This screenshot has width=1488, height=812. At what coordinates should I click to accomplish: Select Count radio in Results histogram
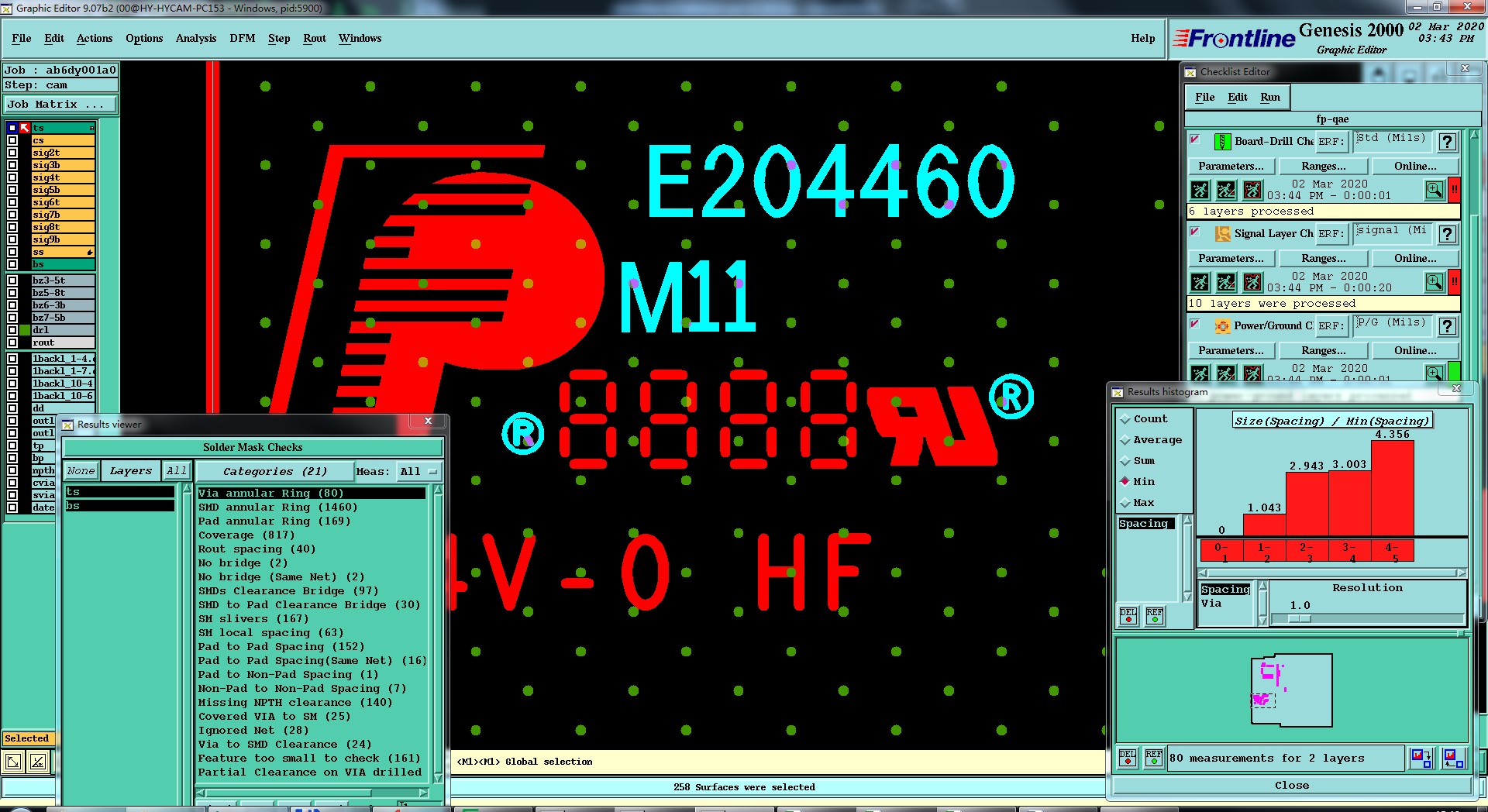1125,419
